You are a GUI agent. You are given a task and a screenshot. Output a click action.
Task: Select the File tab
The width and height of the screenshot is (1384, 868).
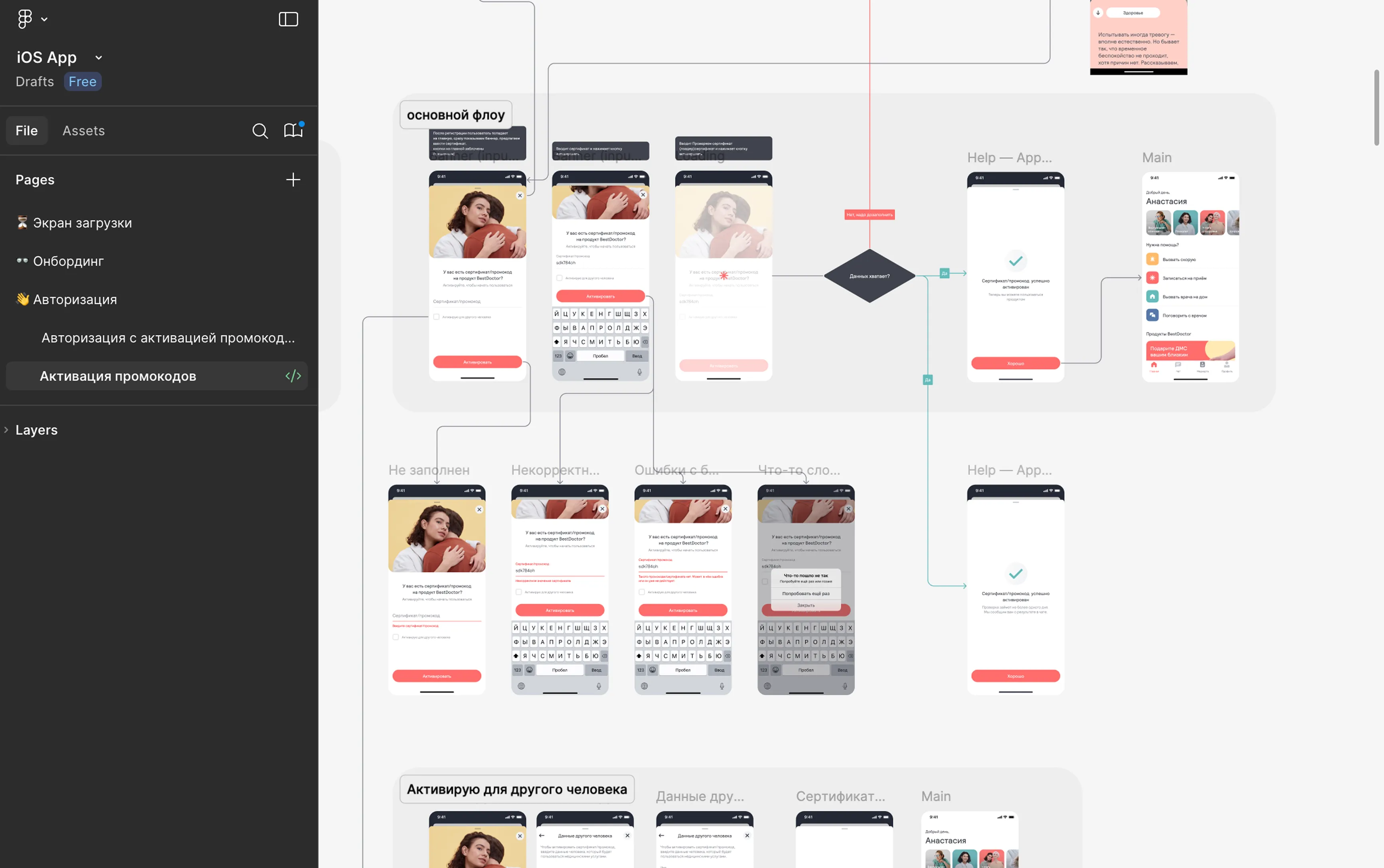coord(26,130)
